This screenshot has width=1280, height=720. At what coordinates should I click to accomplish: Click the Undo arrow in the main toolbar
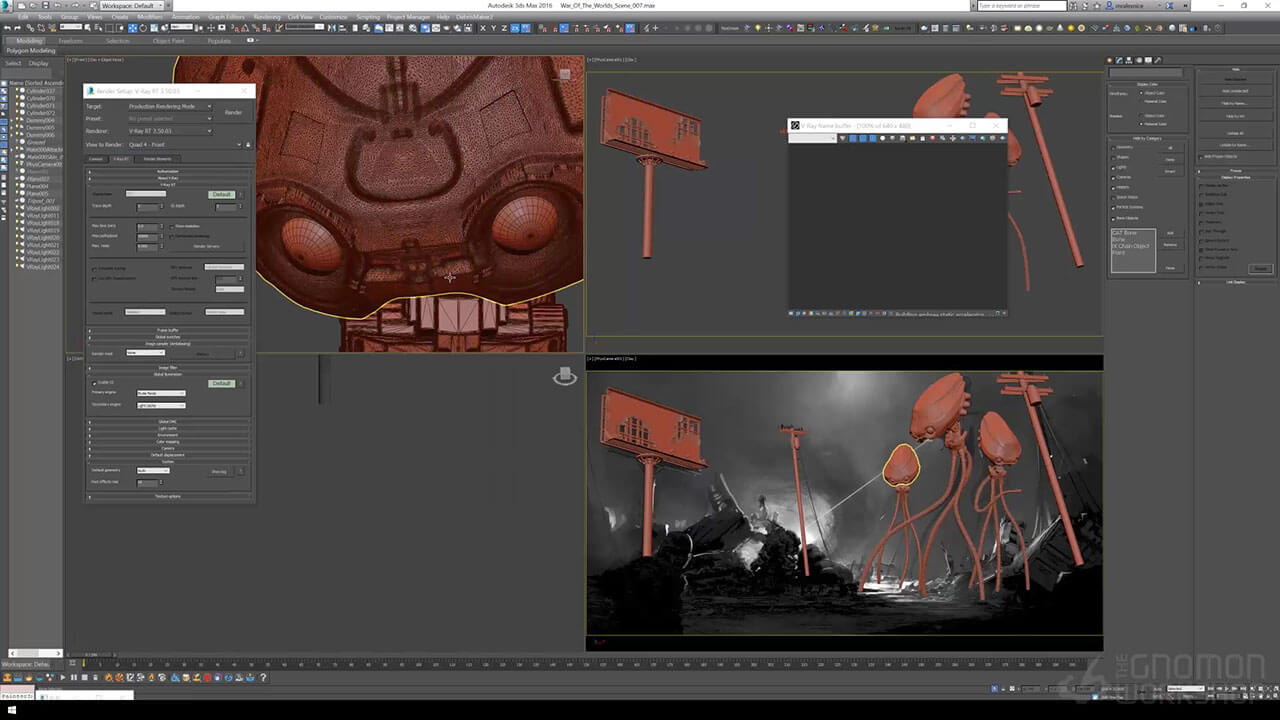click(x=8, y=28)
